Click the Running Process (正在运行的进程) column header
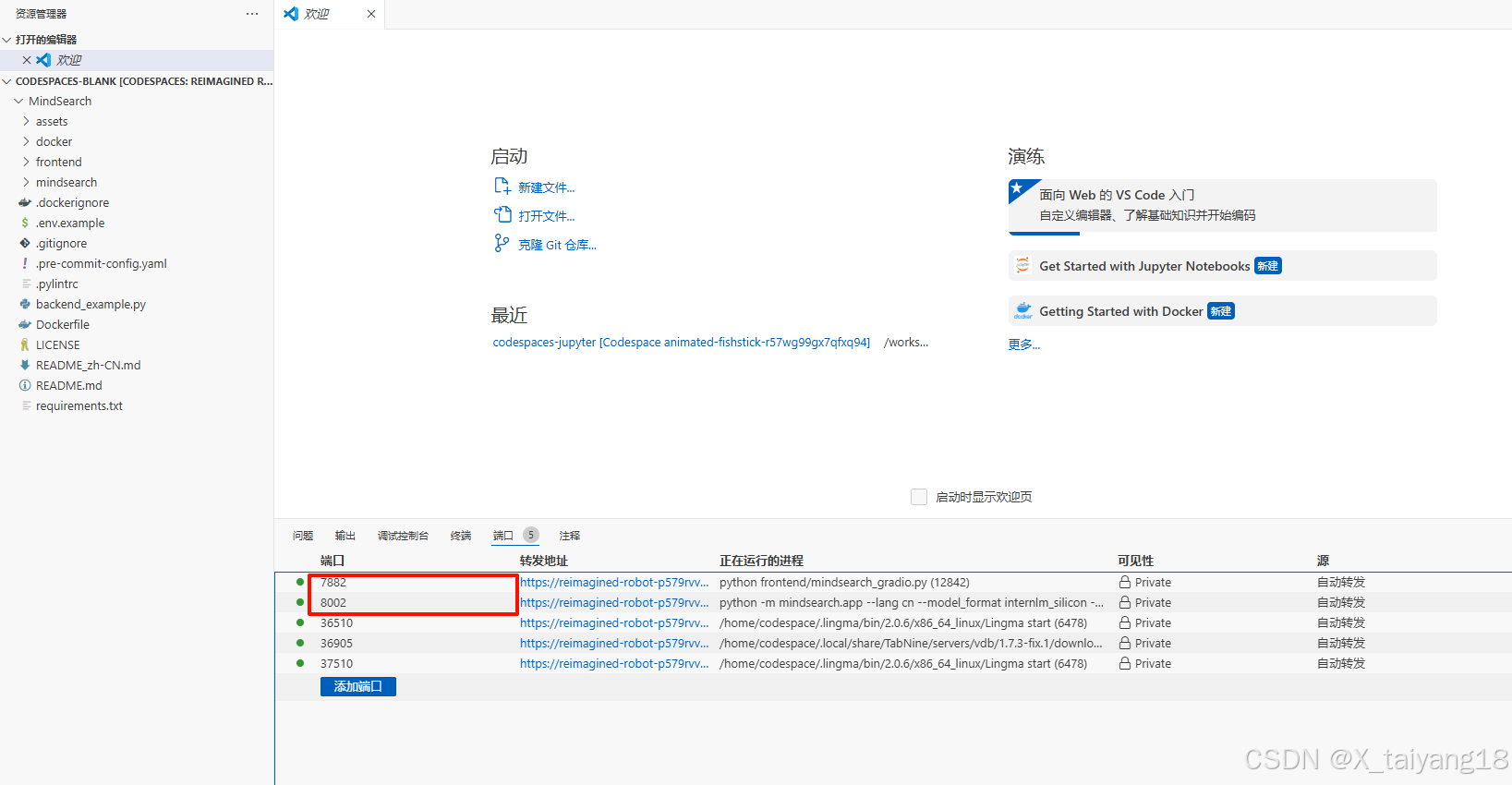The width and height of the screenshot is (1512, 785). [x=761, y=561]
